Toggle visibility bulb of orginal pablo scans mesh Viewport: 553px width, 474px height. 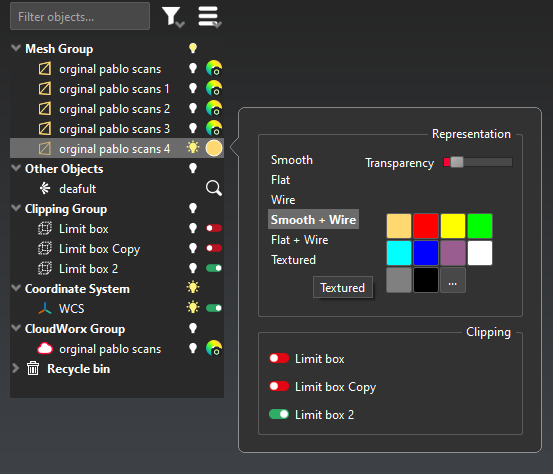(x=193, y=68)
